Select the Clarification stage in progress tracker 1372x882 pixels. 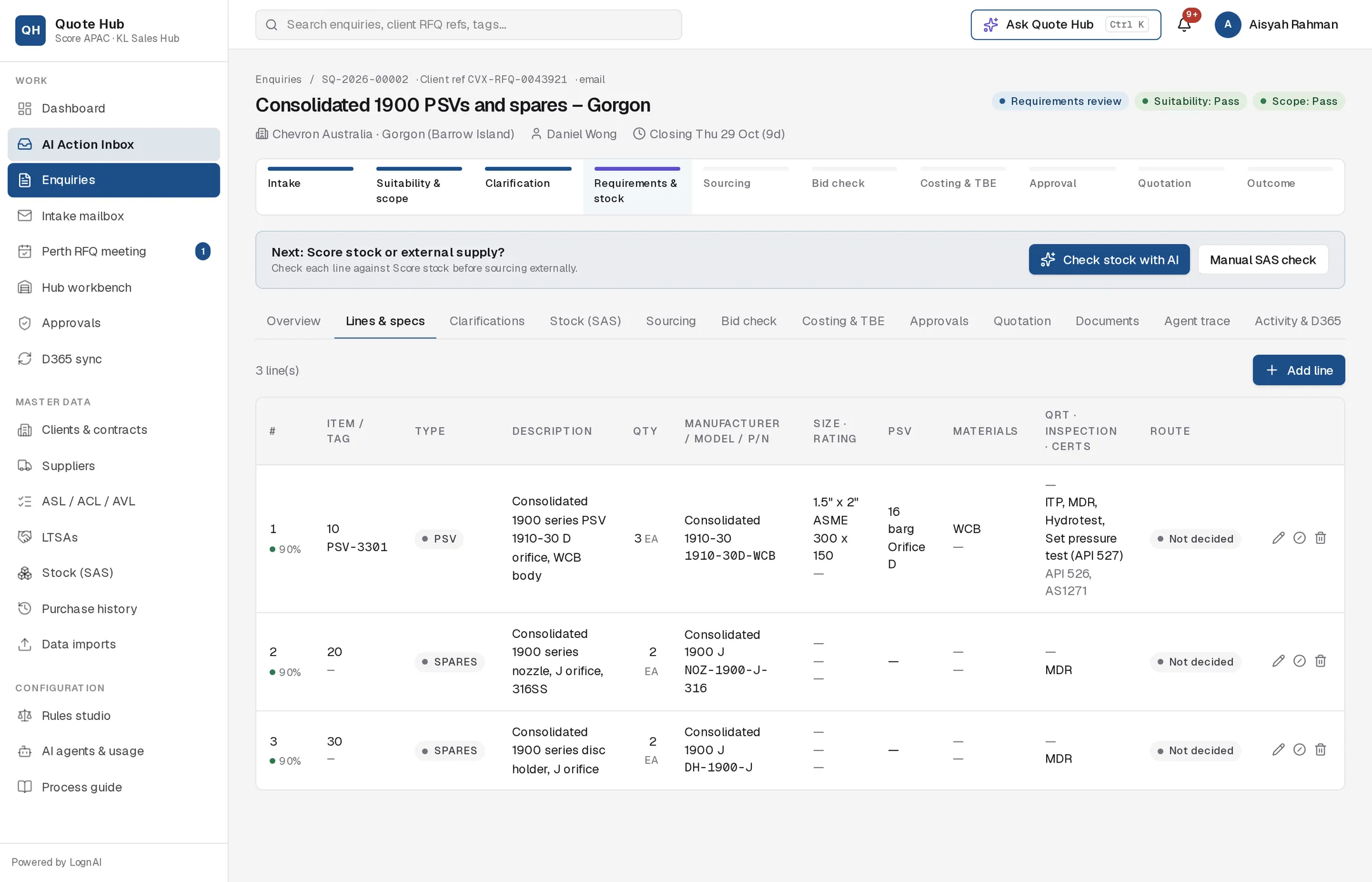[528, 186]
